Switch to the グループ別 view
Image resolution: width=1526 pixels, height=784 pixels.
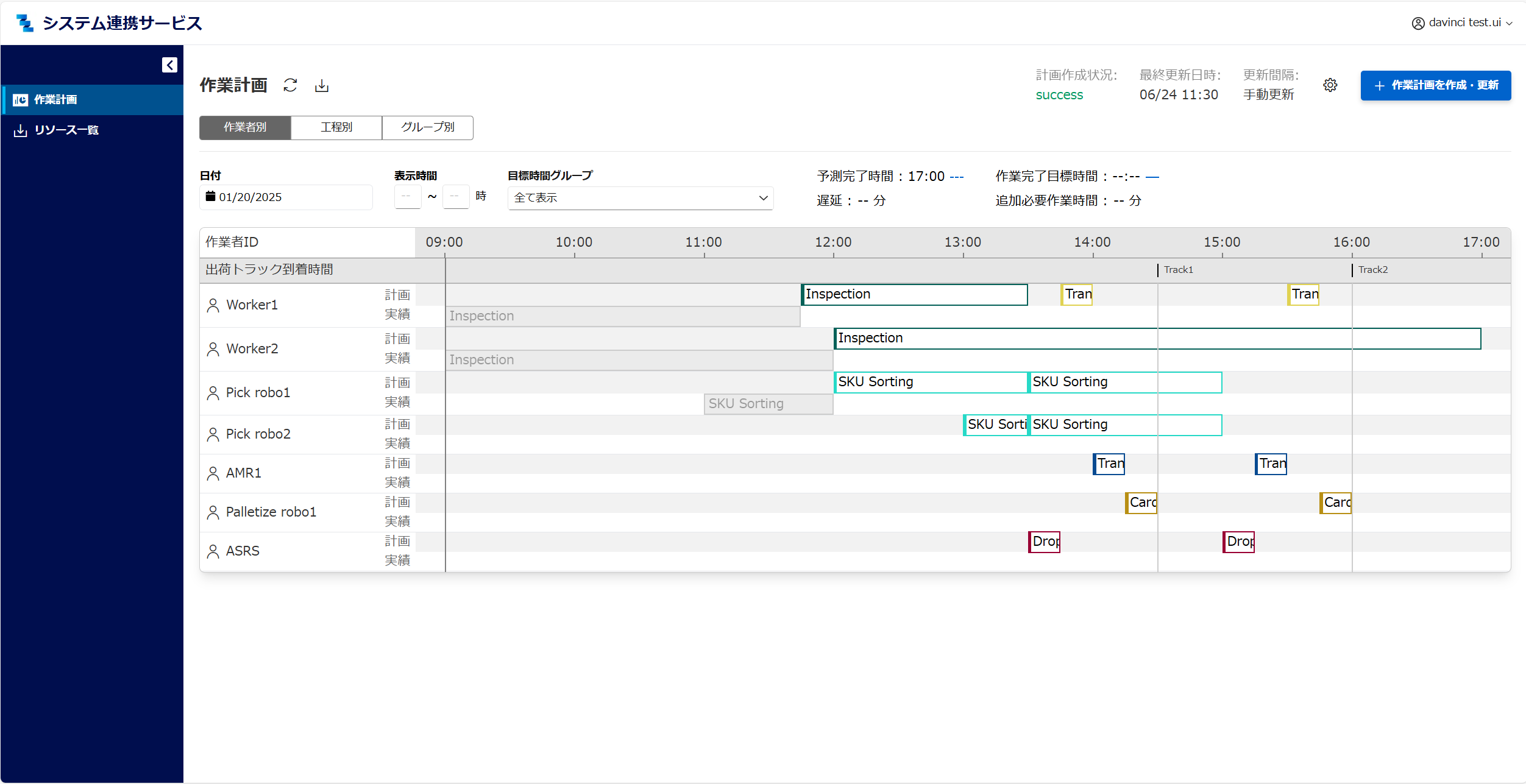point(427,127)
